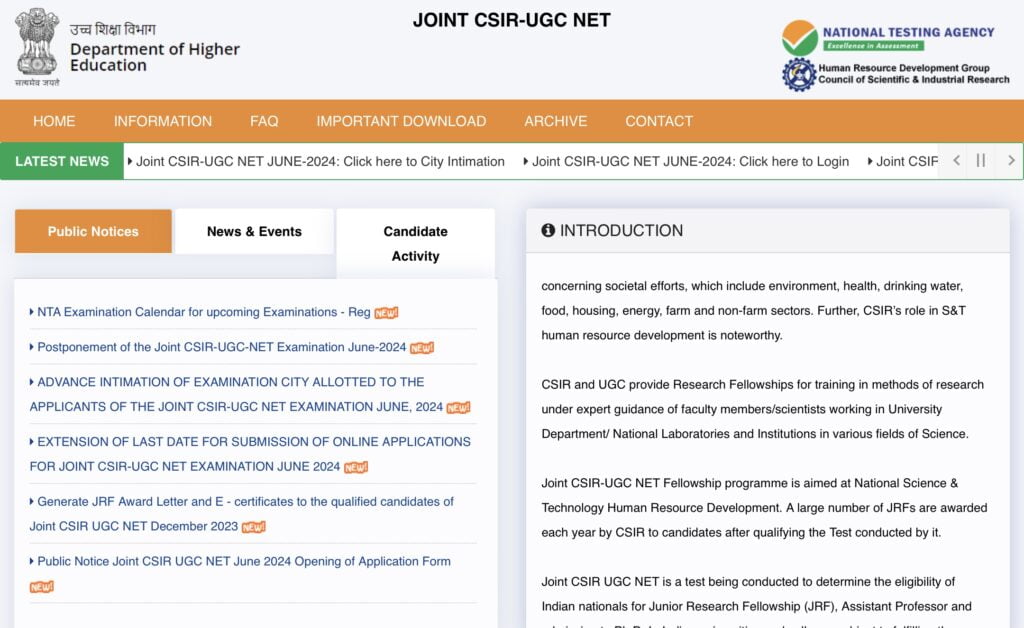This screenshot has width=1024, height=628.
Task: Open Public Notice Opening of Application Form
Action: coord(244,561)
